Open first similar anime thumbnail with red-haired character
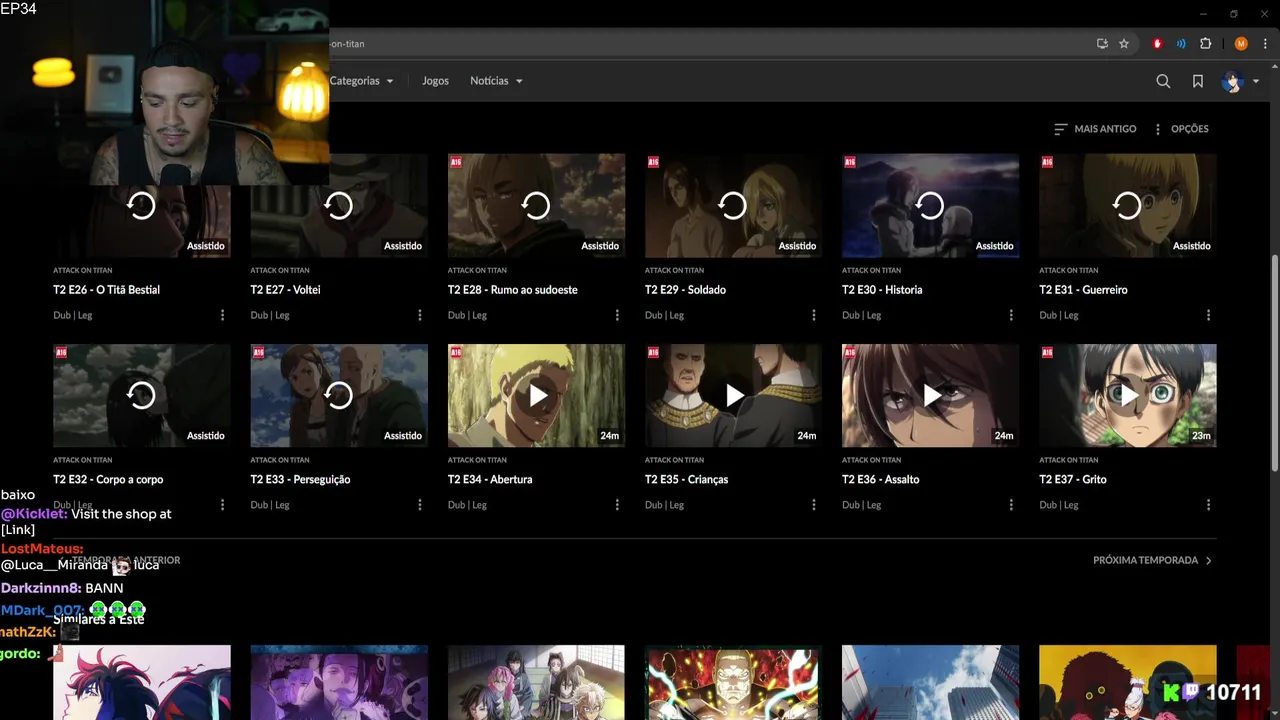1280x720 pixels. click(x=141, y=682)
